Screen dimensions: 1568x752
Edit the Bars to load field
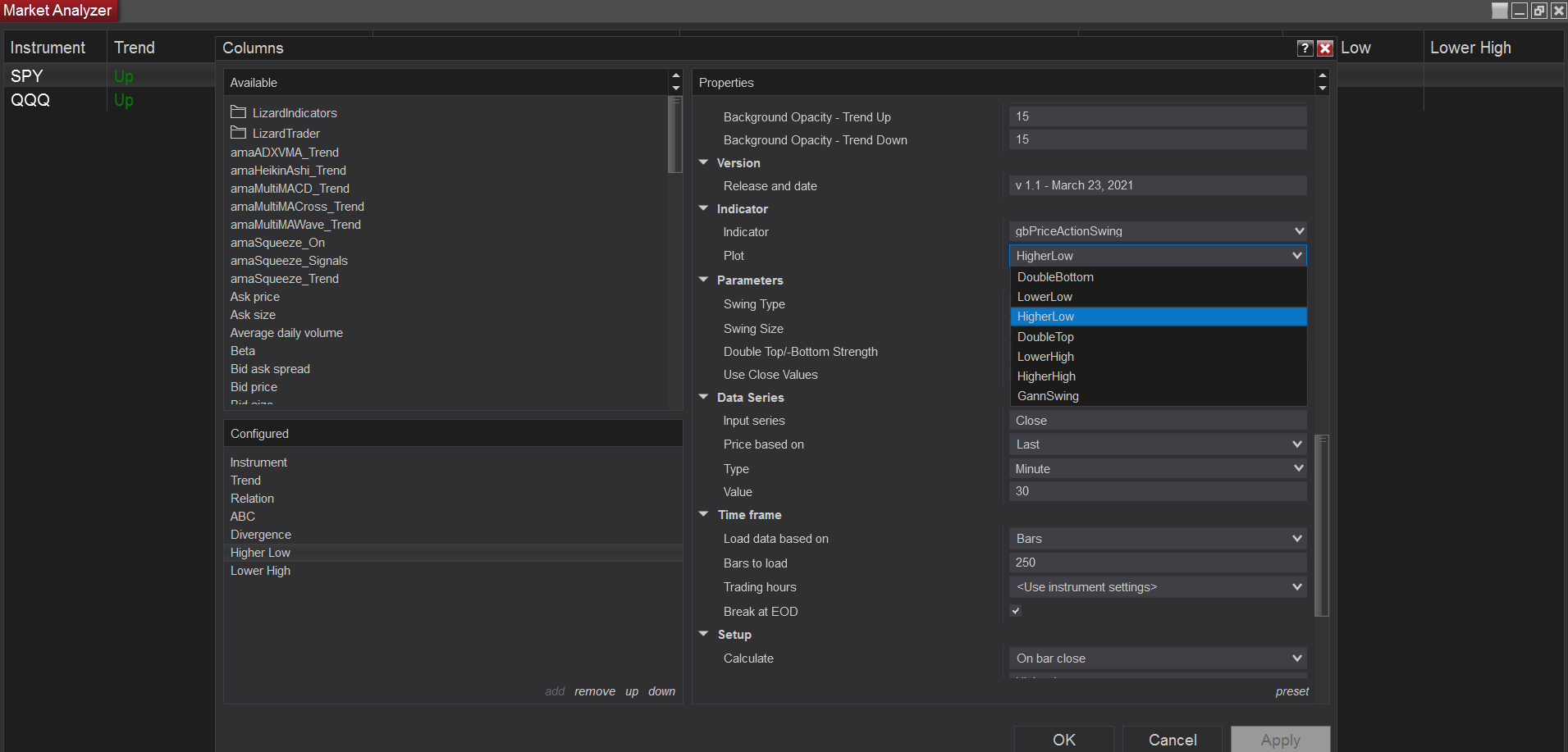click(1158, 563)
